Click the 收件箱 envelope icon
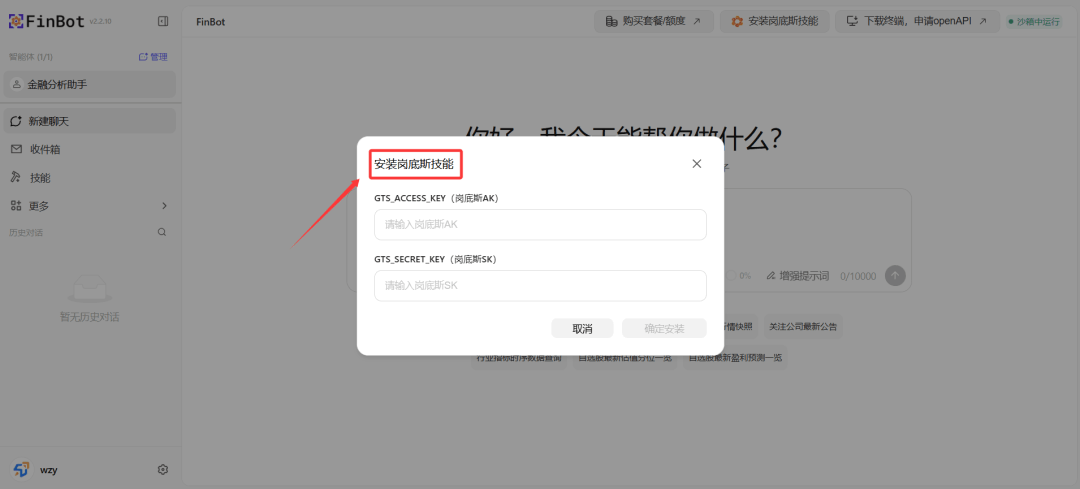Screen dimensions: 1080x489 [16, 149]
